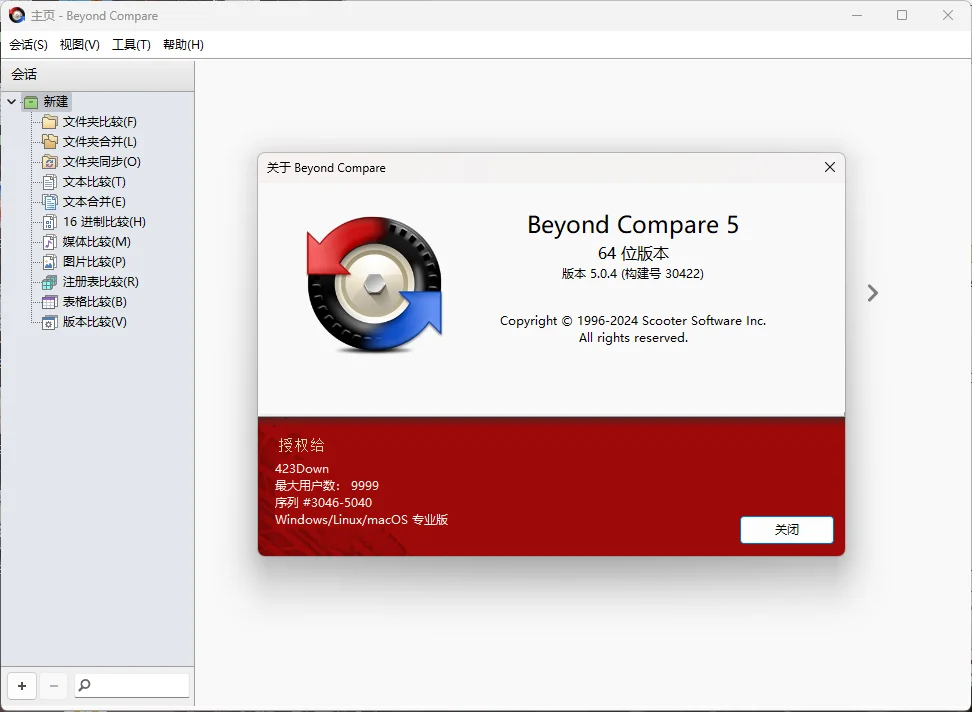The height and width of the screenshot is (712, 972).
Task: Close the About dialog with 关闭 button
Action: click(787, 530)
